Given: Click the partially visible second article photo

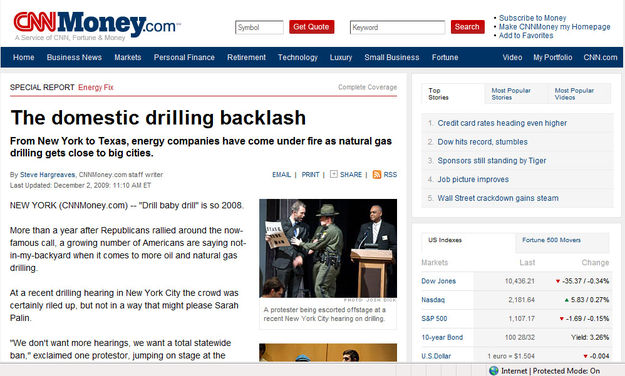Looking at the screenshot, I should click(328, 352).
